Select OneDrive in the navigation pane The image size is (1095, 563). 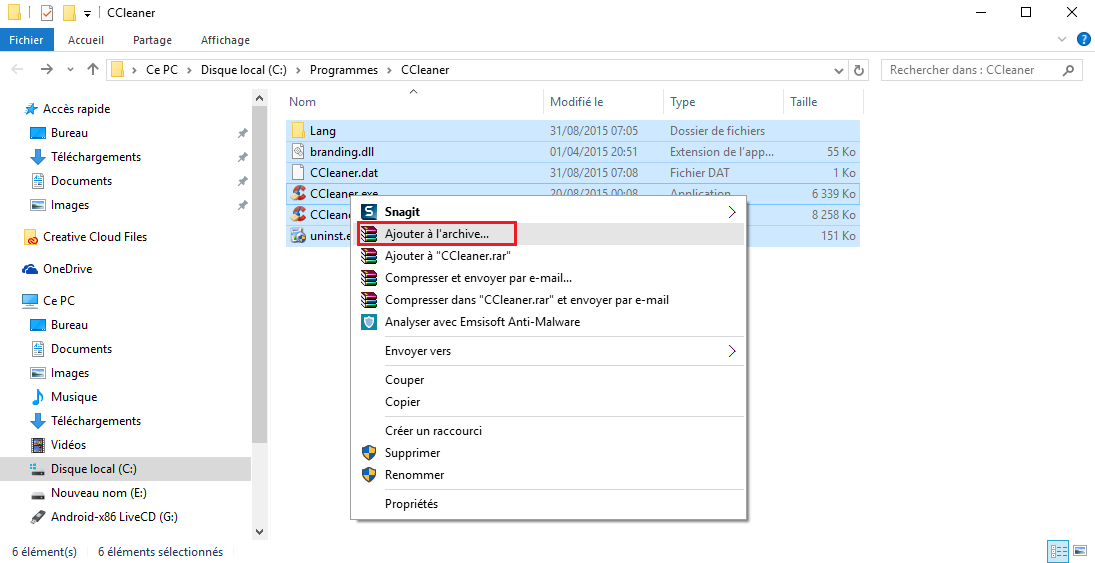click(67, 269)
